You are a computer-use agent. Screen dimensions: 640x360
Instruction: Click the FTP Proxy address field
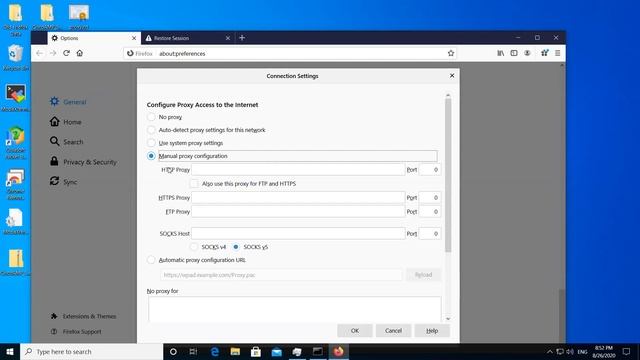tap(298, 211)
